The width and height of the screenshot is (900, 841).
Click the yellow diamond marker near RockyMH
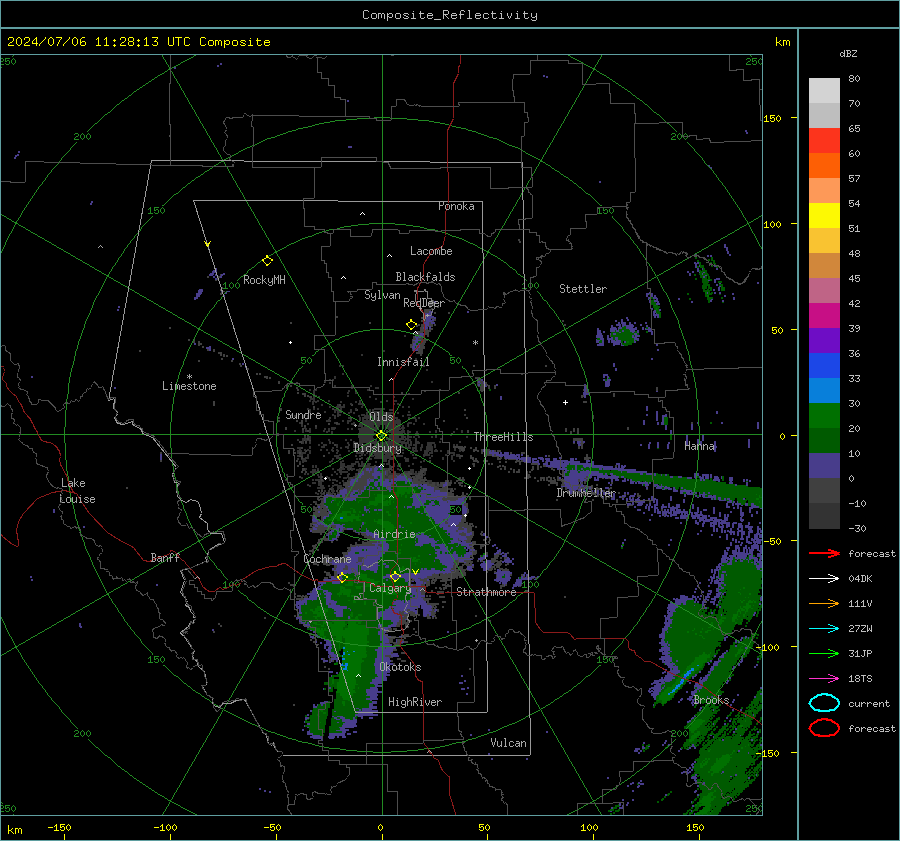click(x=267, y=261)
